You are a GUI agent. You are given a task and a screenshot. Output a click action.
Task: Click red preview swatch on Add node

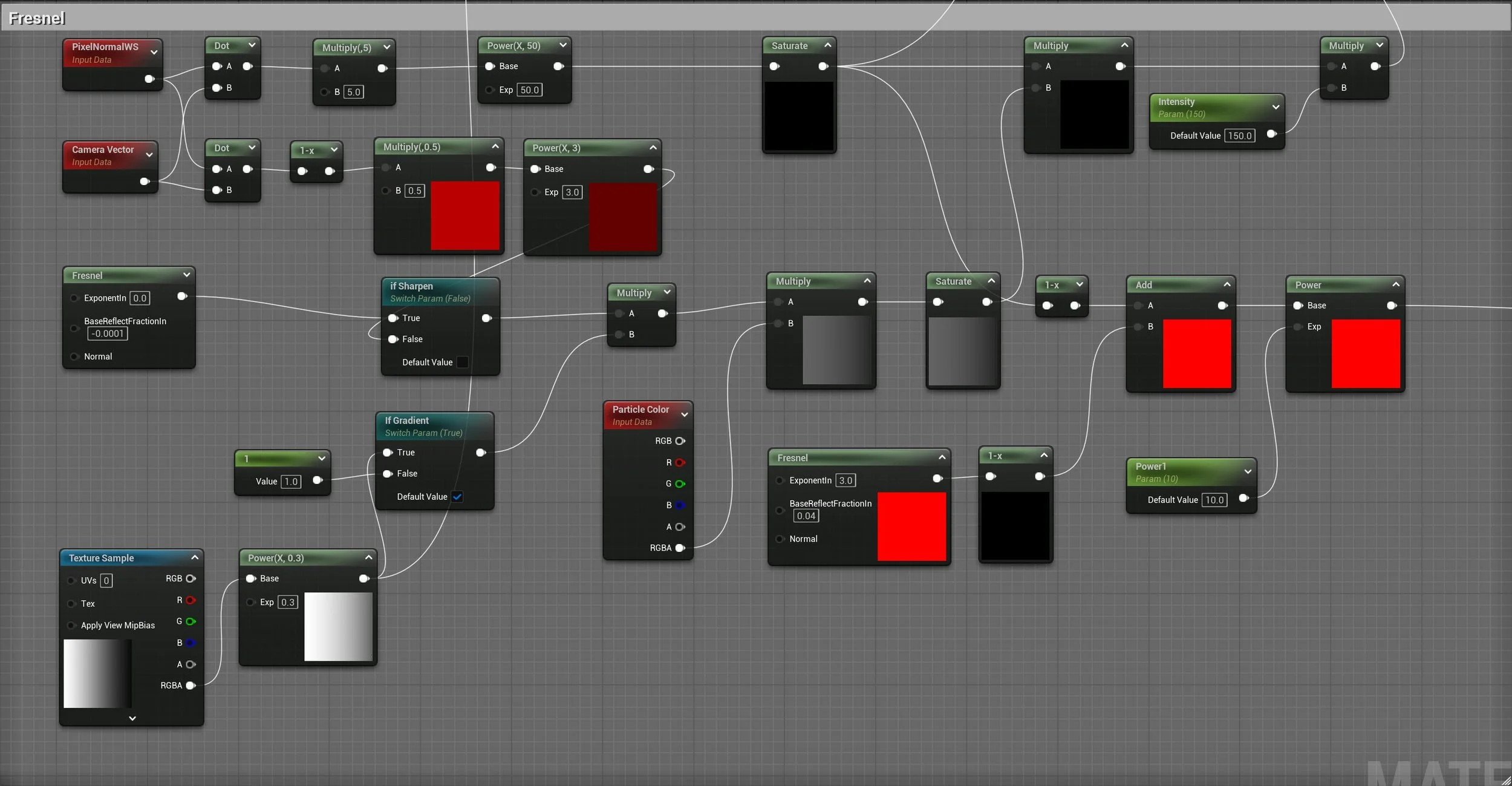(x=1196, y=354)
